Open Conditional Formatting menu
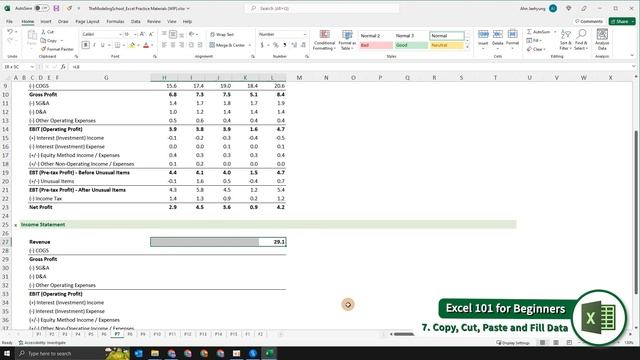This screenshot has height=360, width=640. tap(324, 40)
